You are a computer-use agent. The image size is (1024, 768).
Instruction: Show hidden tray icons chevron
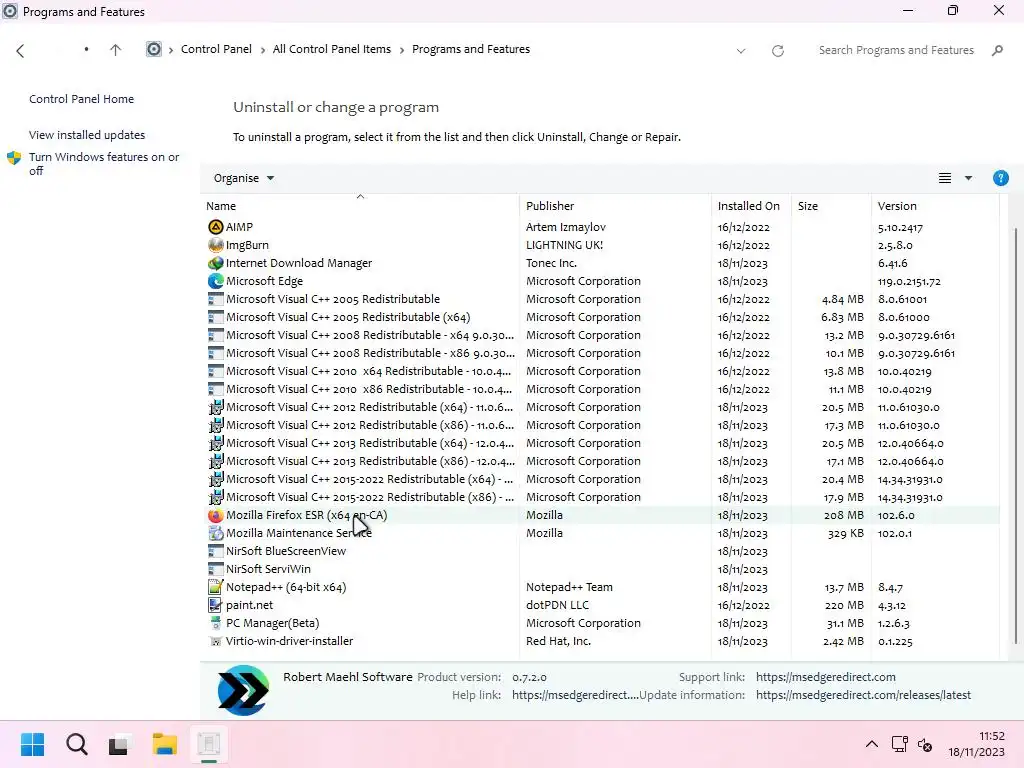coord(872,744)
